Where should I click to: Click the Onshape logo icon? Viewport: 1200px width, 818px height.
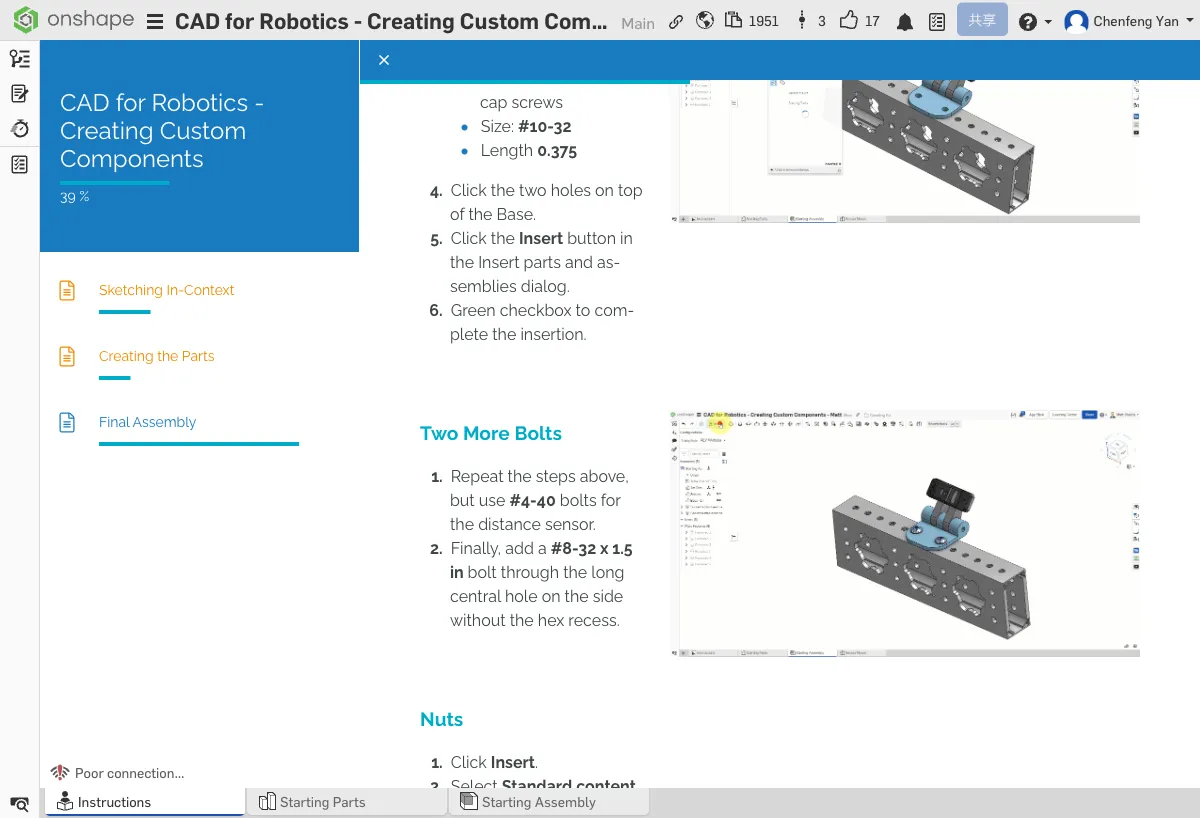(x=26, y=21)
